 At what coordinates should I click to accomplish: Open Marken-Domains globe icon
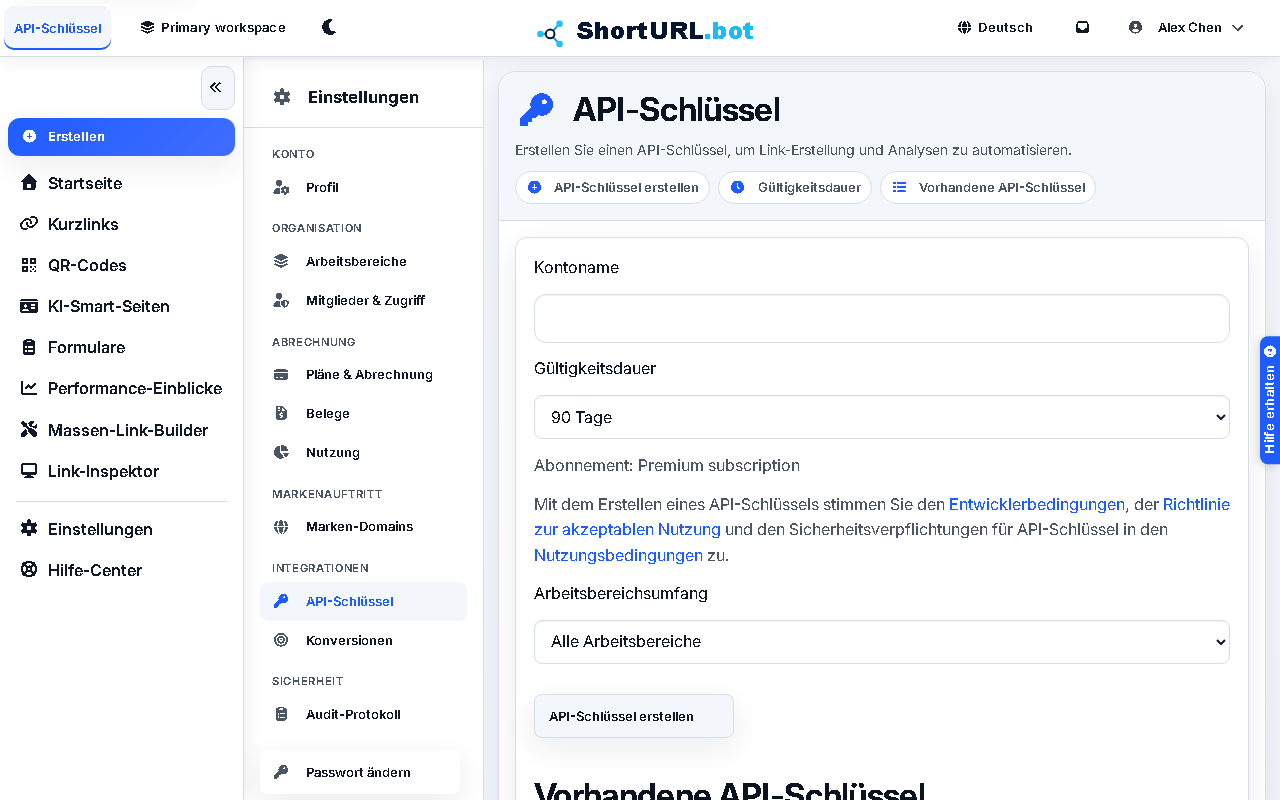(281, 526)
